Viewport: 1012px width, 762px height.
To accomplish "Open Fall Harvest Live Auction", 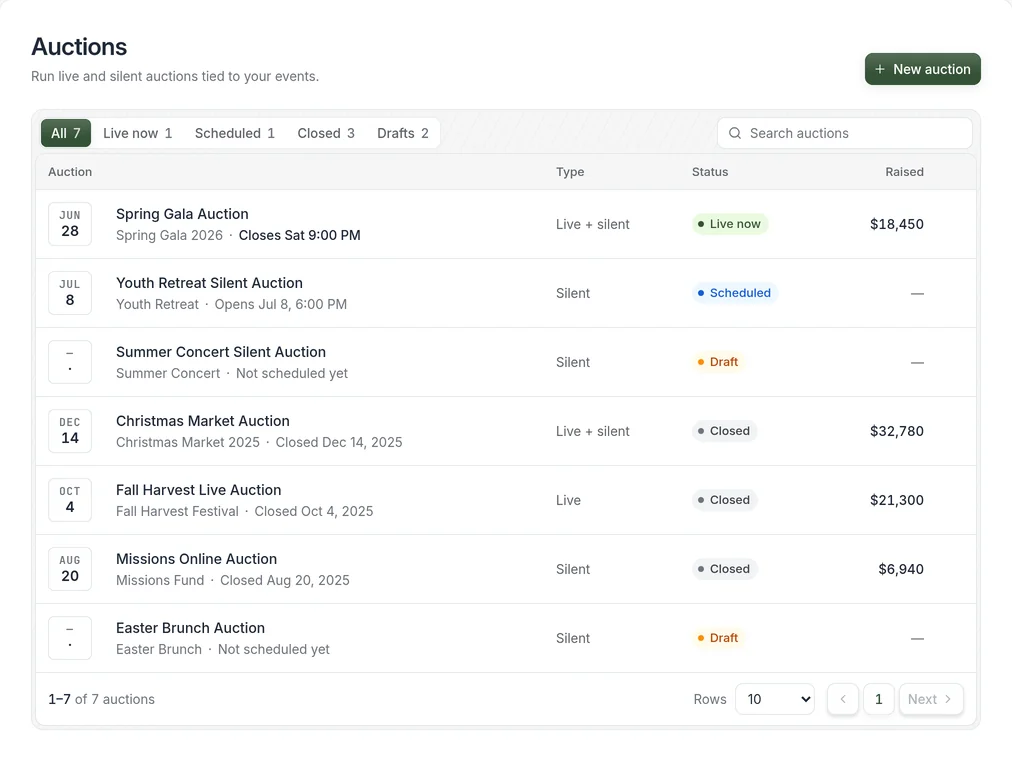I will pyautogui.click(x=199, y=490).
